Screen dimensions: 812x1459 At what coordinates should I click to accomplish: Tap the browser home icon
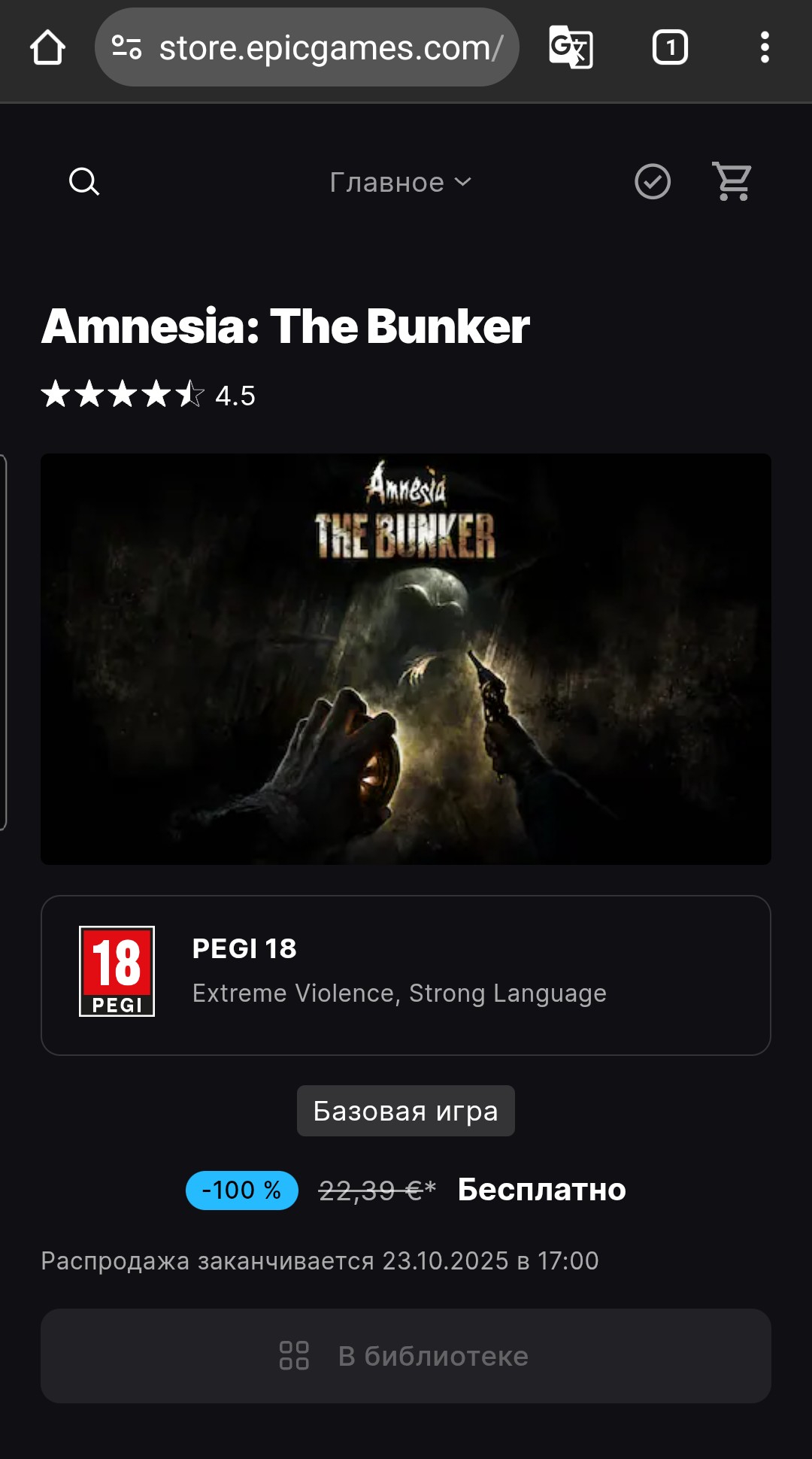(x=47, y=47)
